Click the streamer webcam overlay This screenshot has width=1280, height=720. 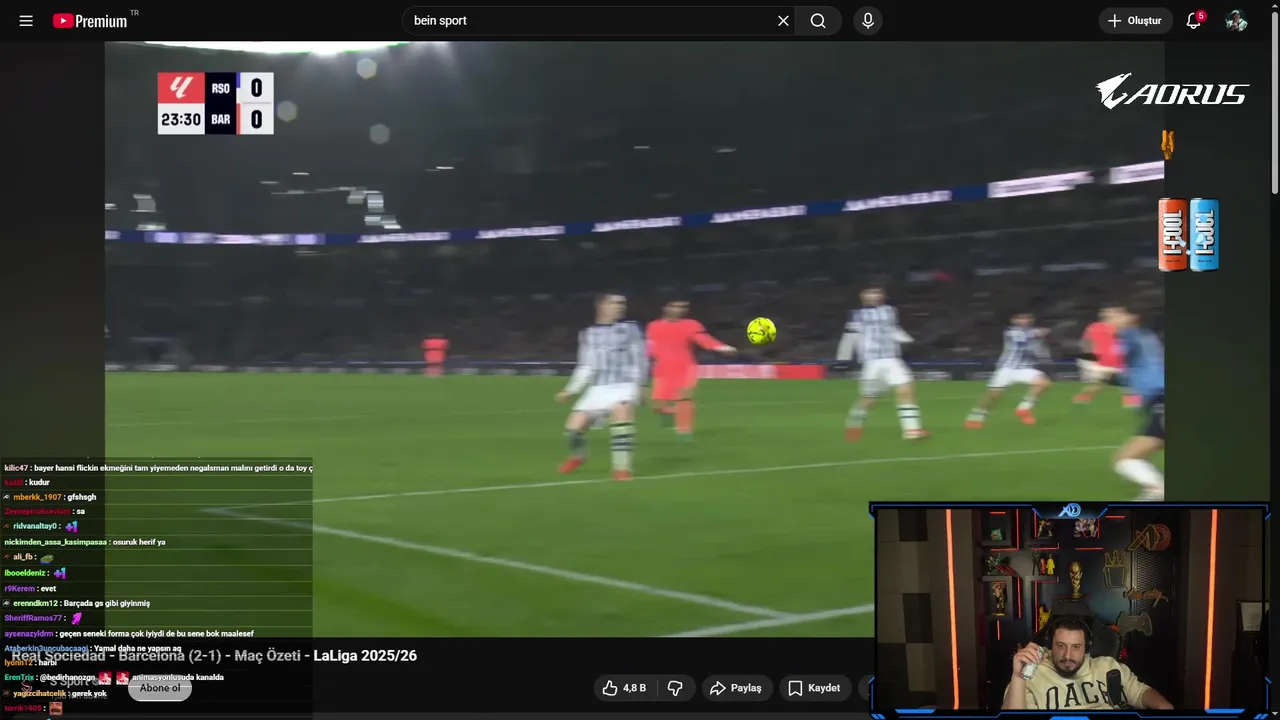click(x=1070, y=610)
